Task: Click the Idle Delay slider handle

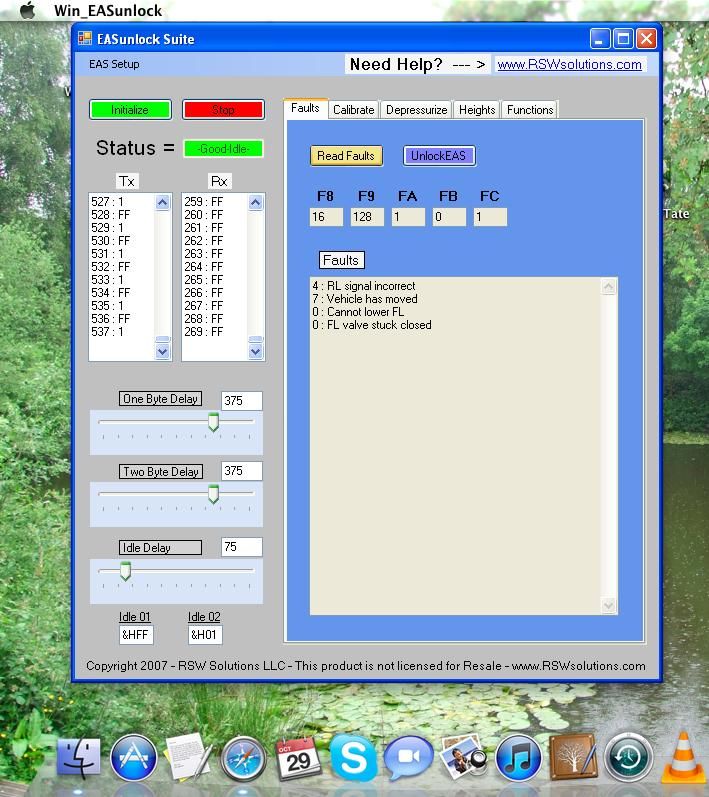Action: (125, 571)
